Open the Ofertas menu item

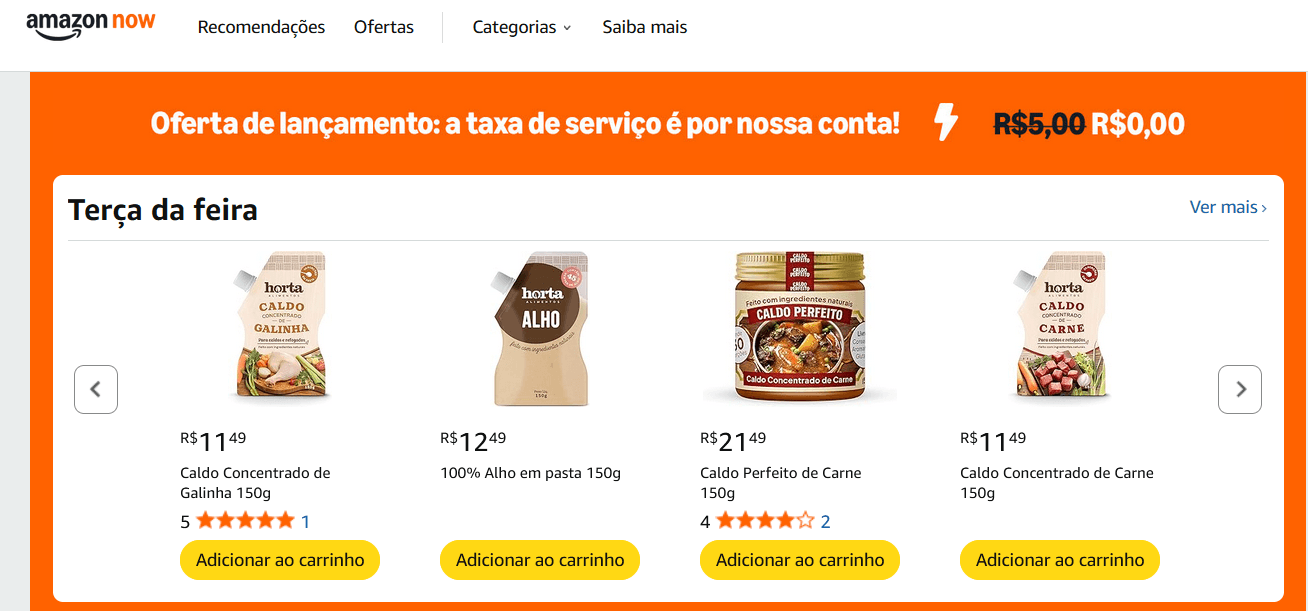[384, 27]
